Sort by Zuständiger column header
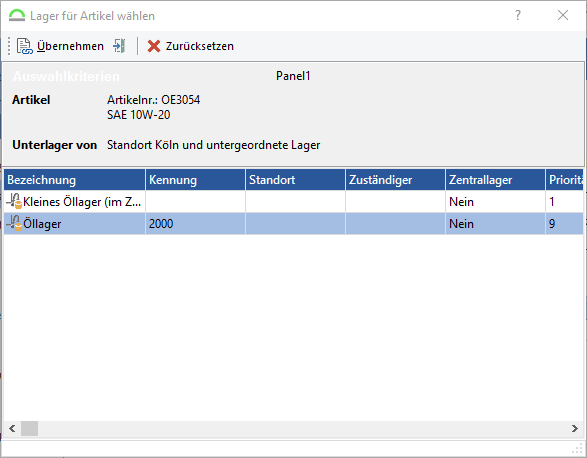This screenshot has width=587, height=458. pos(395,180)
